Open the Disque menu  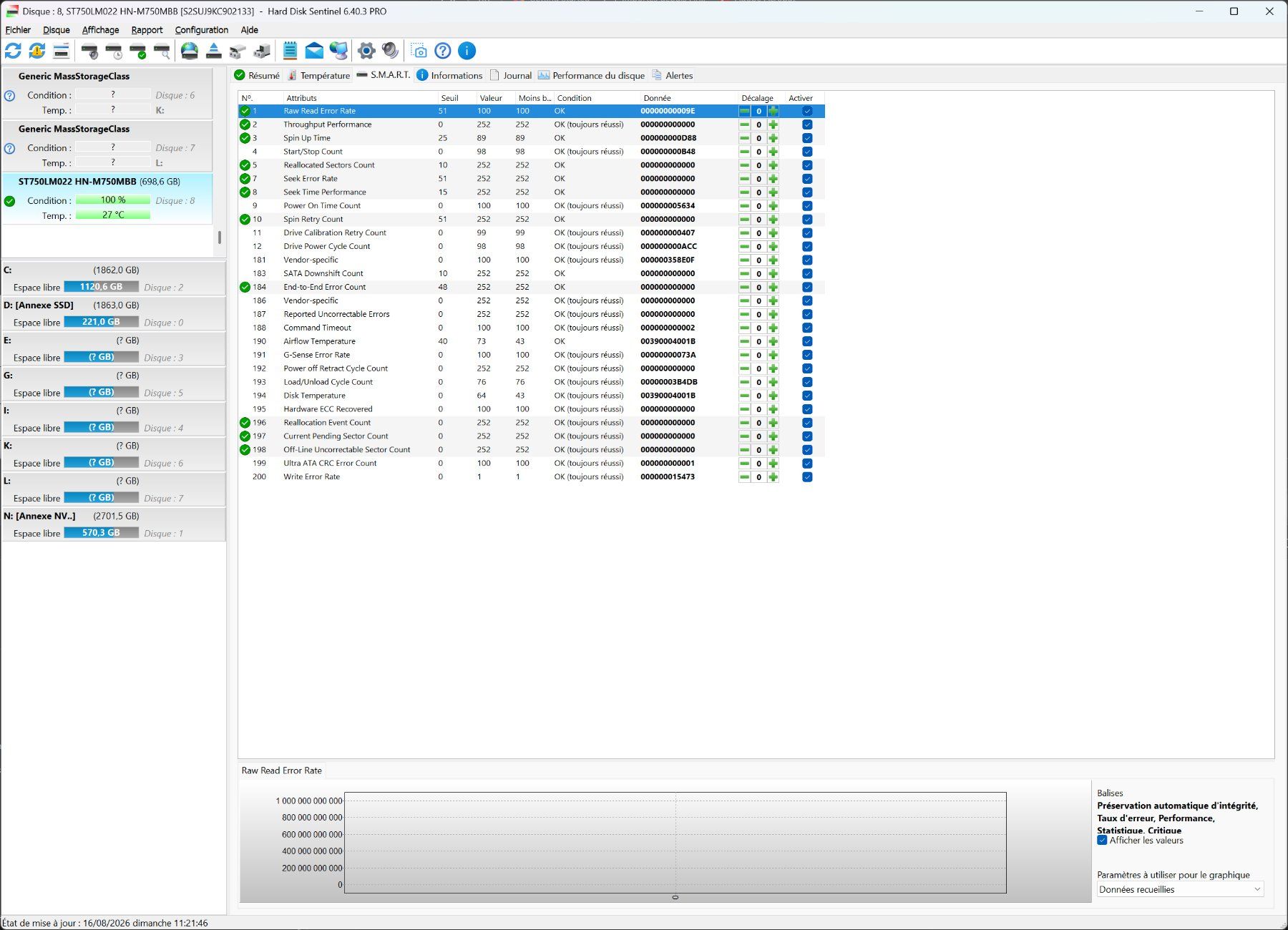tap(57, 30)
